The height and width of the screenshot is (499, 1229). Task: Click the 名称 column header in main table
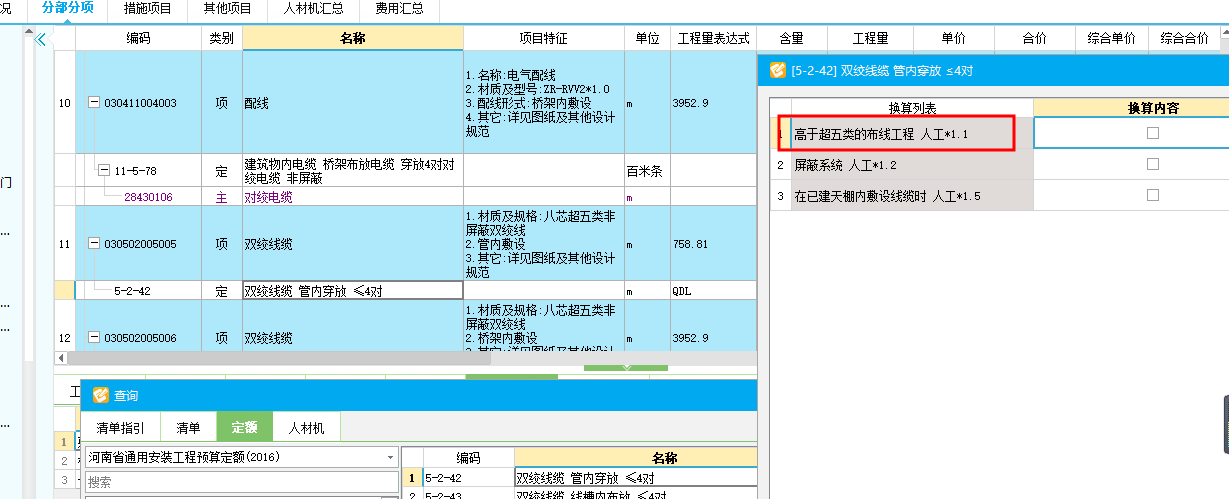pyautogui.click(x=352, y=38)
